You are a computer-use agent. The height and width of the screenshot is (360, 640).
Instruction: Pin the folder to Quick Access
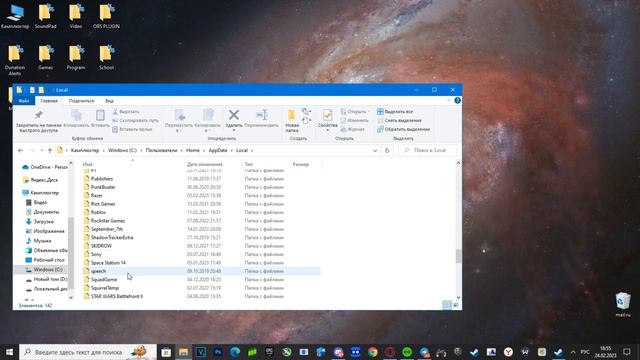[x=39, y=121]
